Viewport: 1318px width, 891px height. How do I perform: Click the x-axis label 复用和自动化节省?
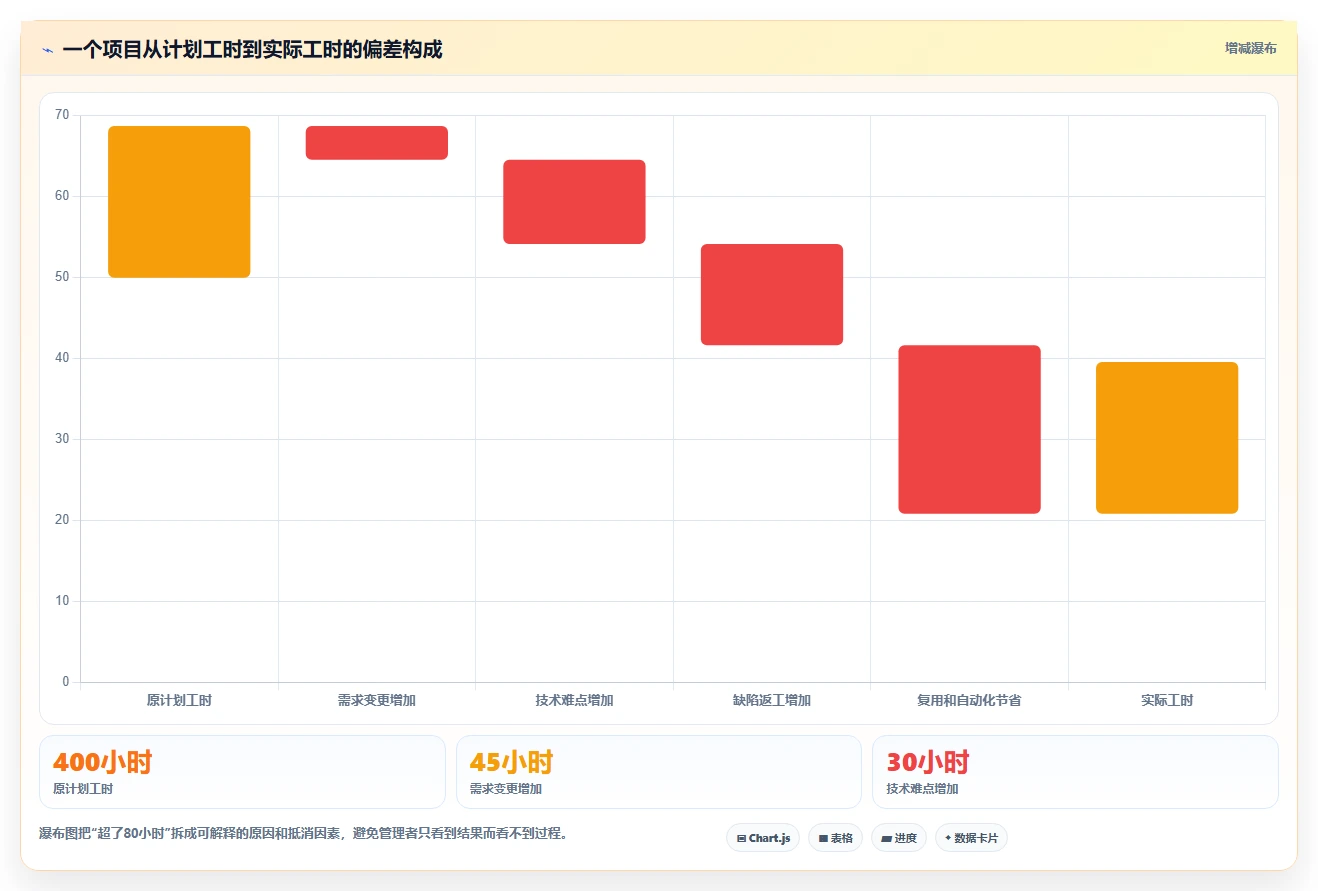[x=969, y=701]
